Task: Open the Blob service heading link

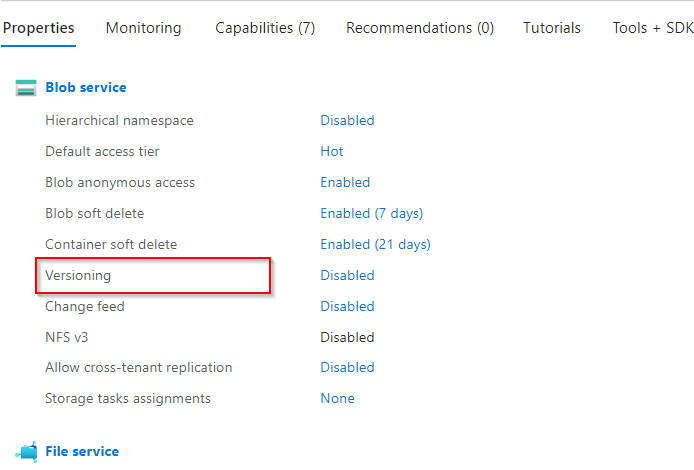Action: [86, 88]
